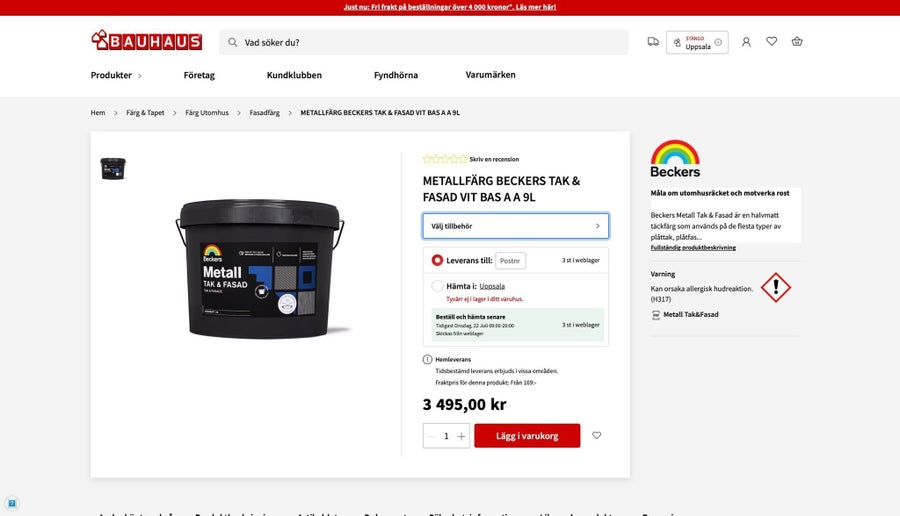Viewport: 900px width, 516px height.
Task: Click 'Fraktpris för denna produkt' text
Action: [486, 382]
